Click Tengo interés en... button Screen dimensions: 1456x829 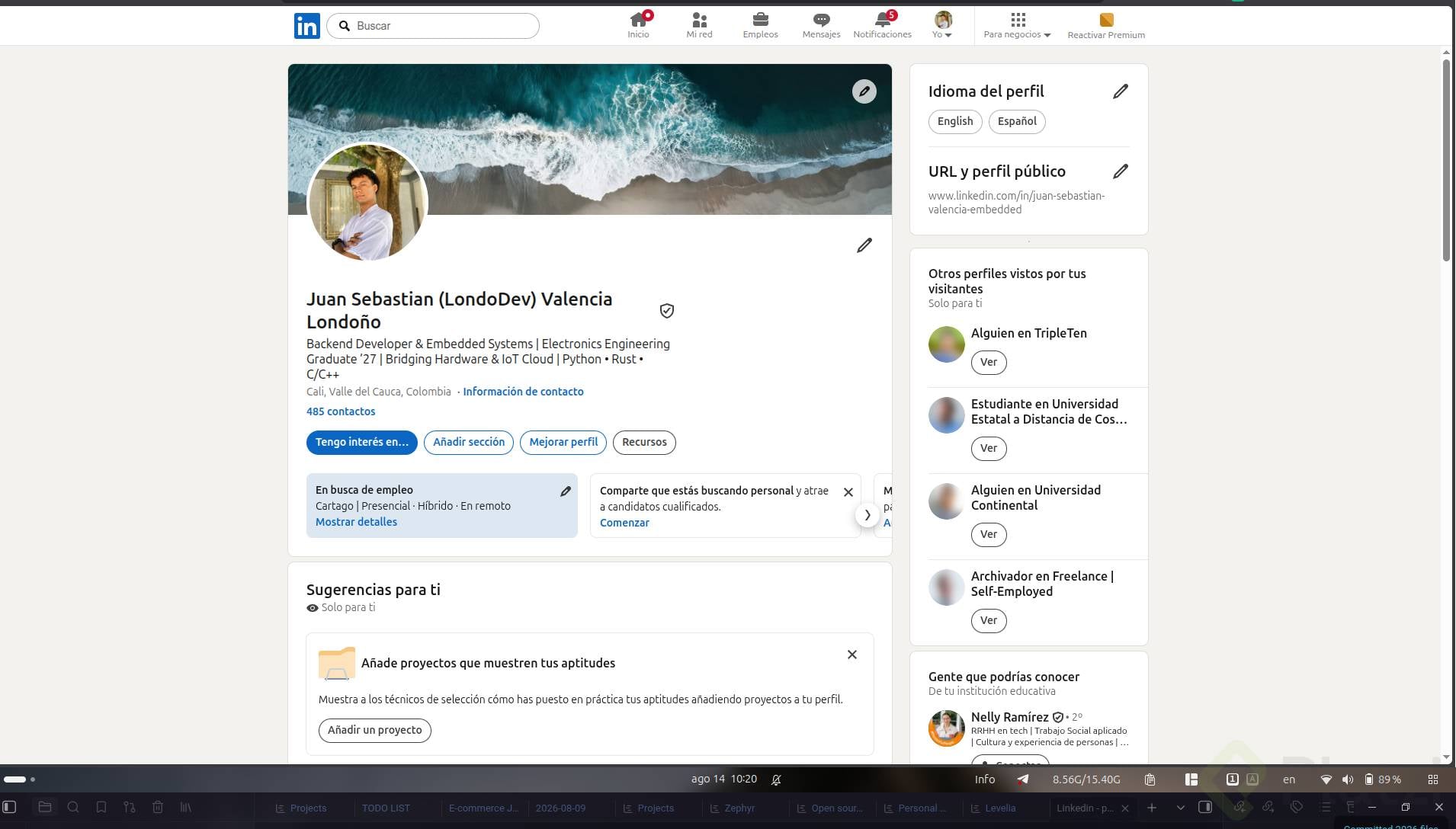point(362,443)
